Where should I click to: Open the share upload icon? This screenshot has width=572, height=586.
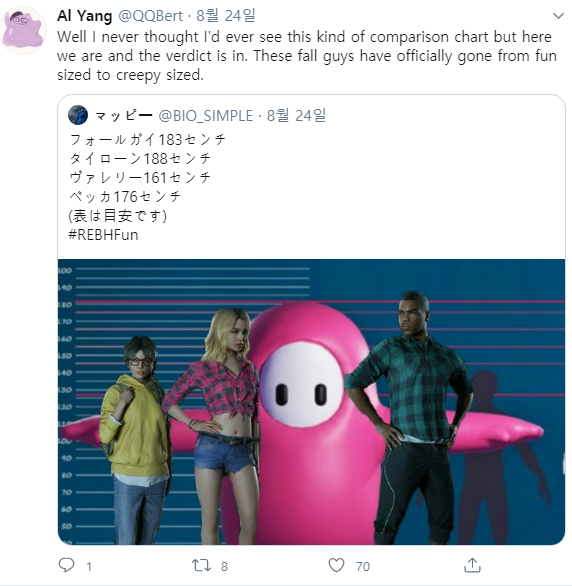472,565
